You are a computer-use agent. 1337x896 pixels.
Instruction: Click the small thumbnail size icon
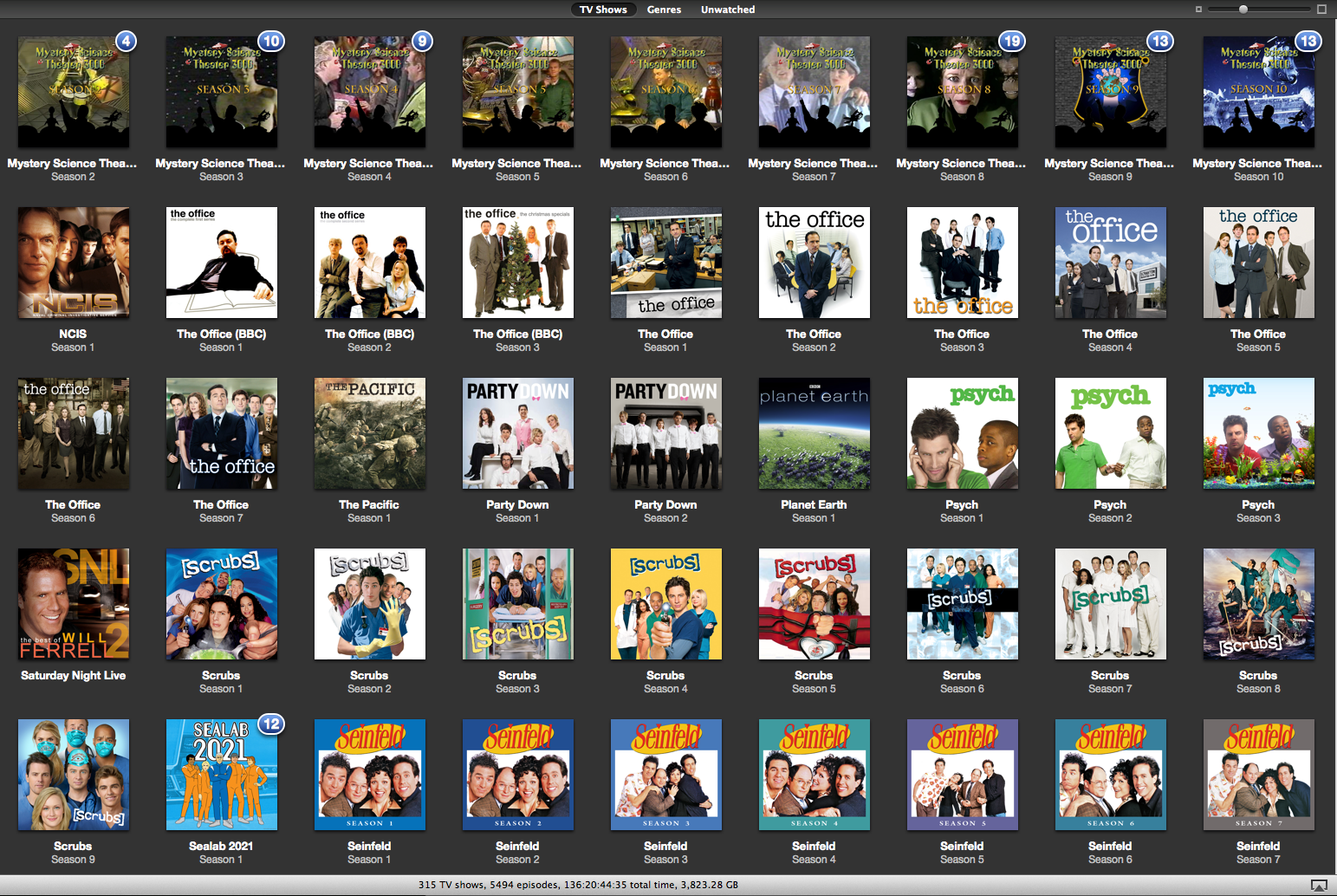click(x=1198, y=10)
